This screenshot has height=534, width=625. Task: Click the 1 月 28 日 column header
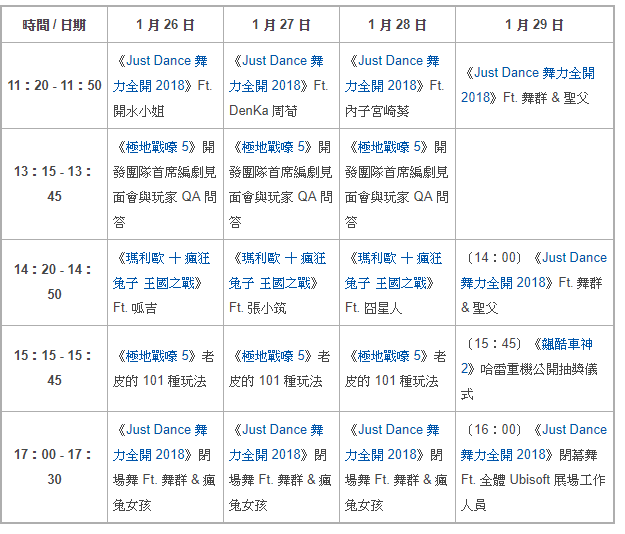(x=397, y=25)
